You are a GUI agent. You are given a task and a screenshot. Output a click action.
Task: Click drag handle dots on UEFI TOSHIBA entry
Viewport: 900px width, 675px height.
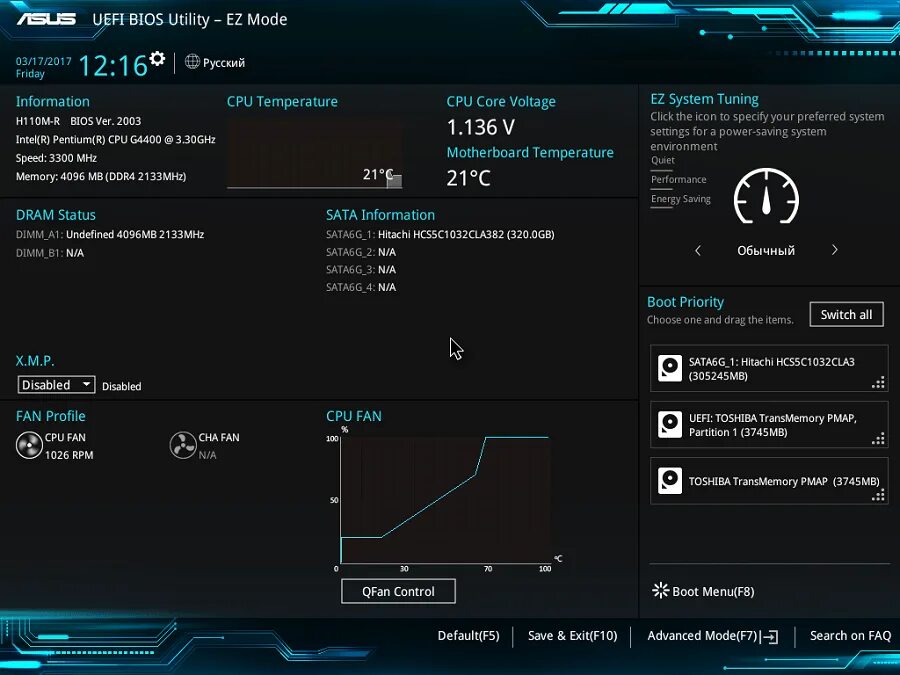point(878,439)
